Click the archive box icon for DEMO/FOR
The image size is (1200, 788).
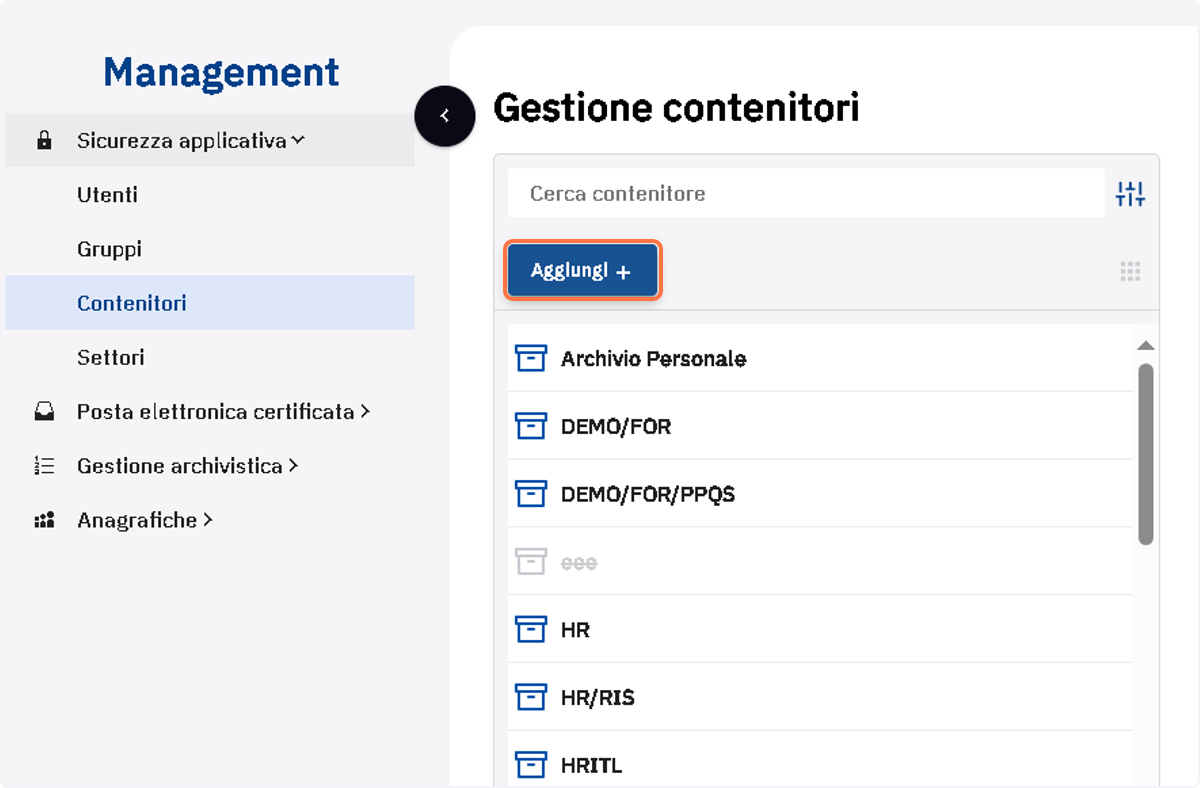[x=531, y=426]
